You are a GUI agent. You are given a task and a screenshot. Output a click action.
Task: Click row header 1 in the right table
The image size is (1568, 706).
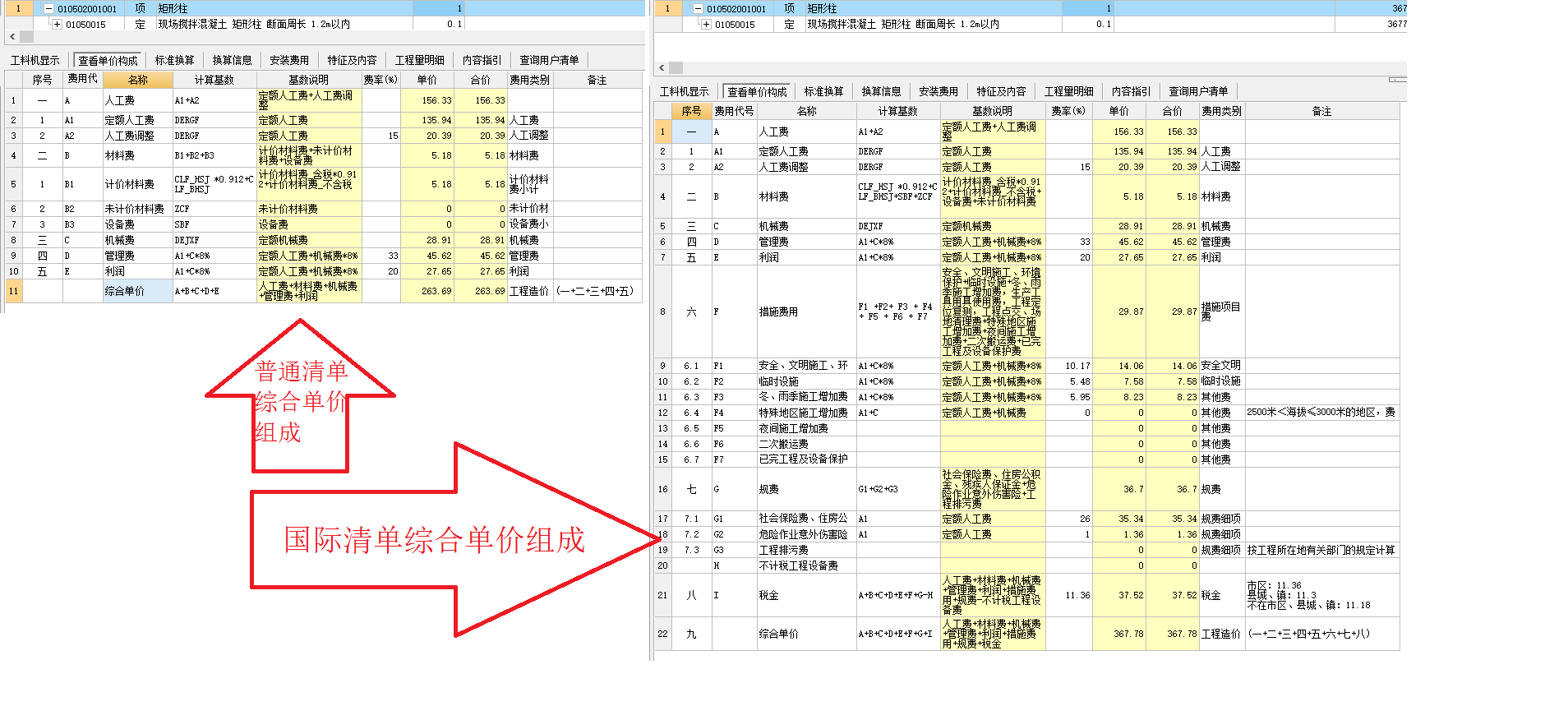tap(663, 132)
